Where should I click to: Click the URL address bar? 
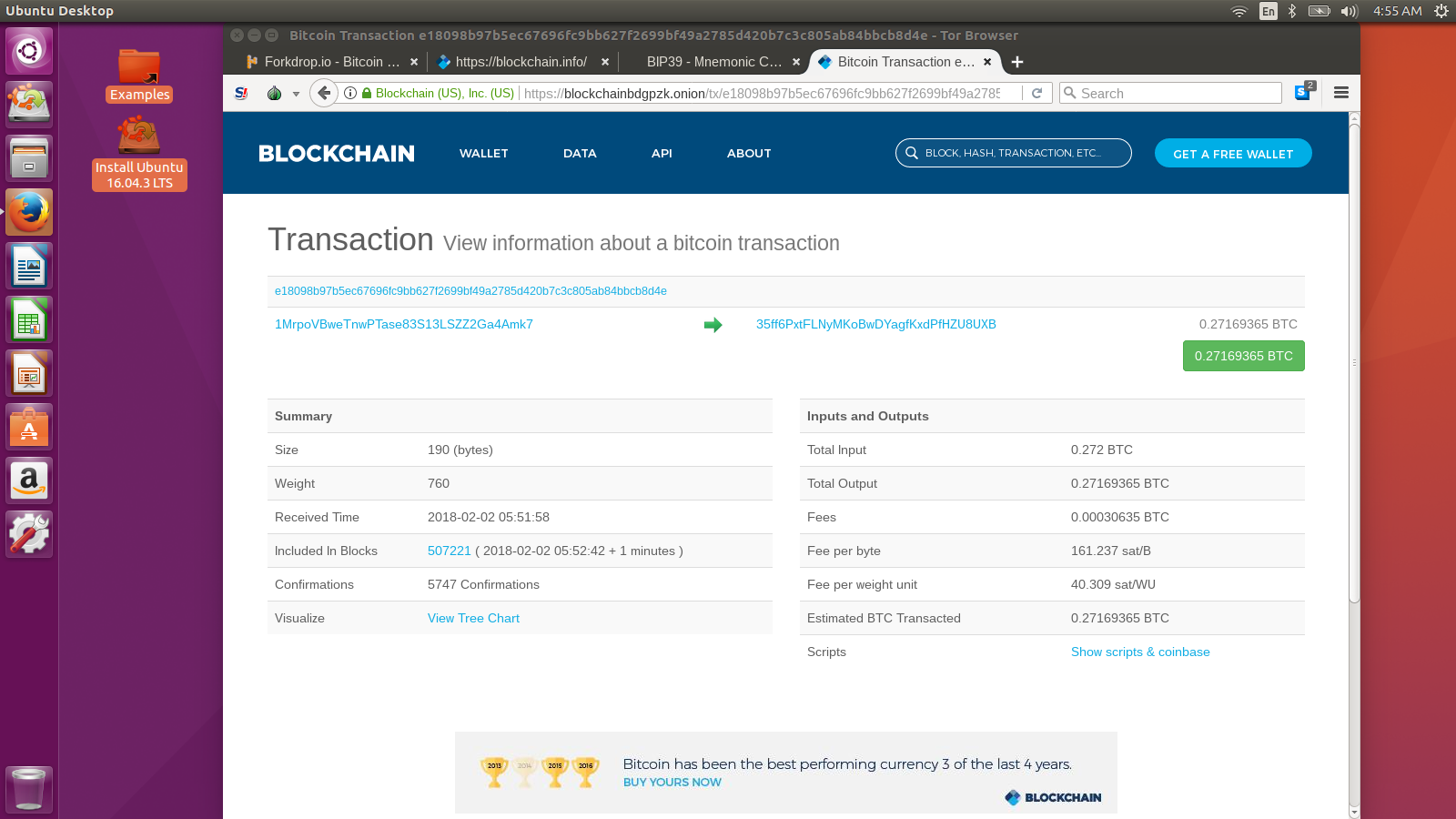(x=761, y=93)
